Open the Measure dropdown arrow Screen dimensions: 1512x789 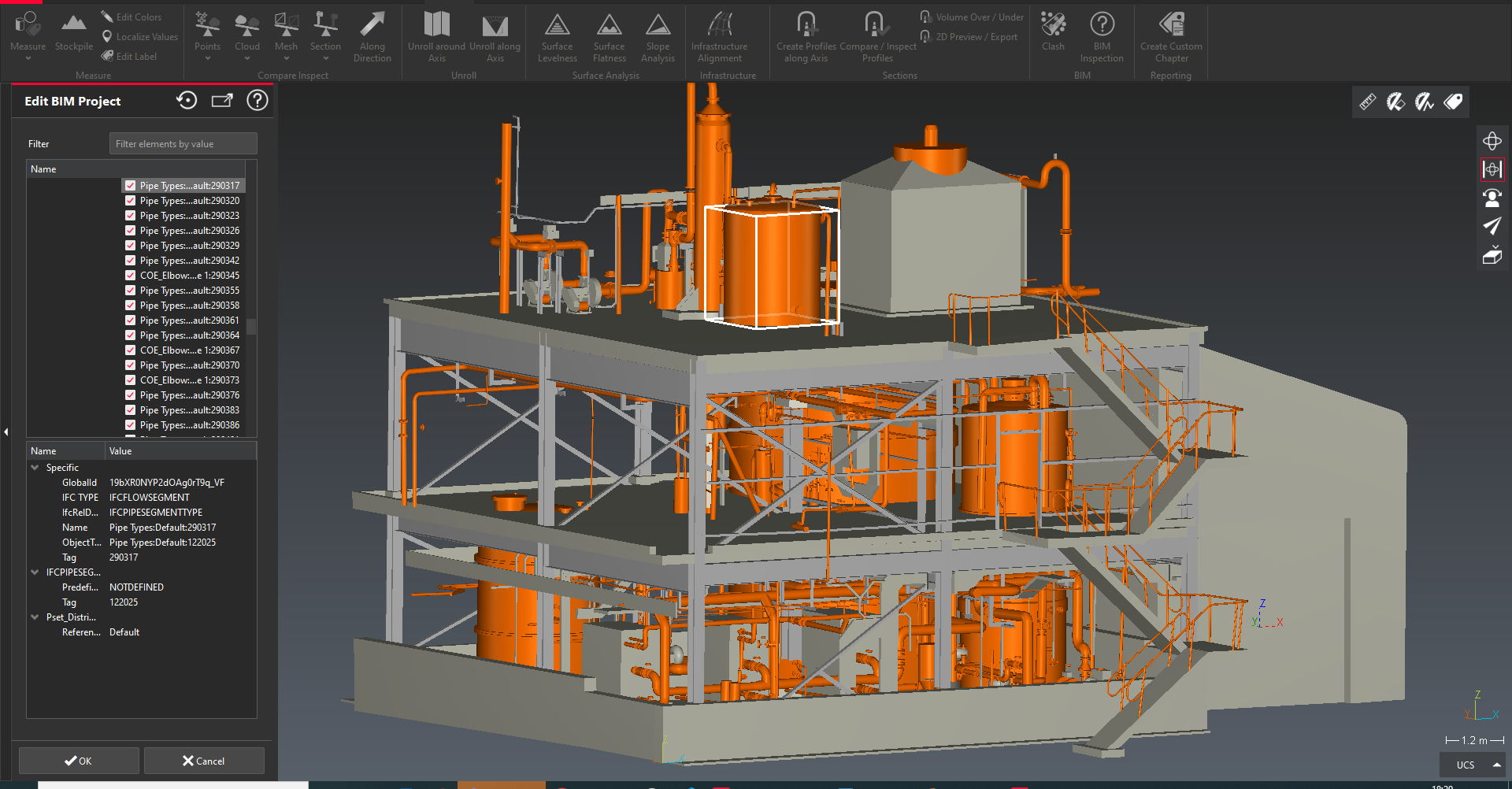28,58
